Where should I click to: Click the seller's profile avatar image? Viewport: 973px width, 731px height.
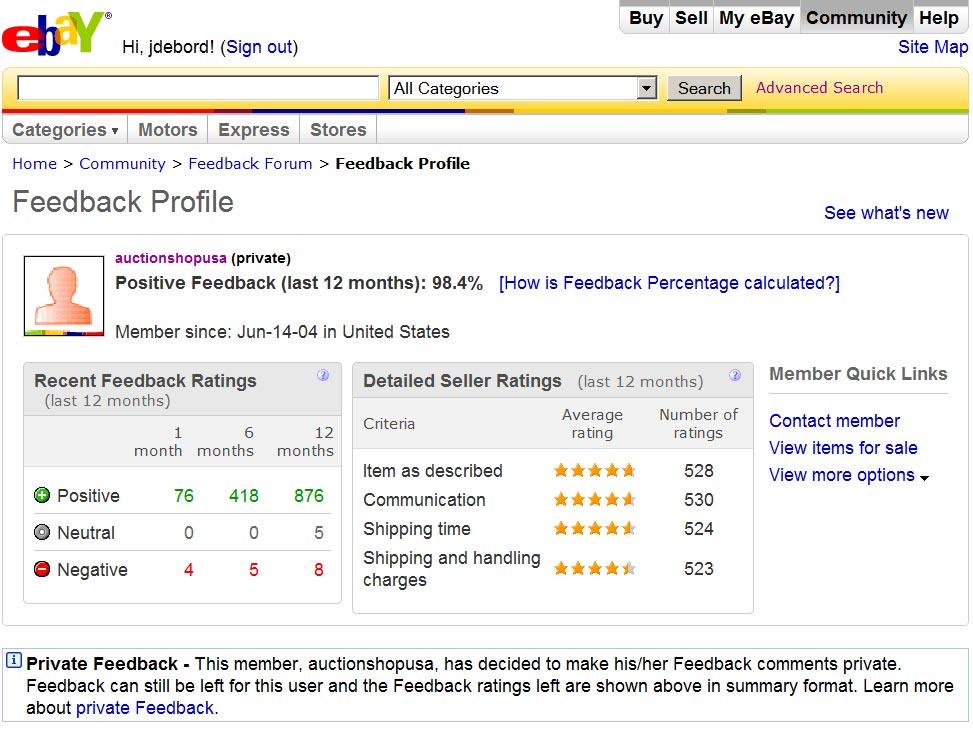[x=64, y=295]
